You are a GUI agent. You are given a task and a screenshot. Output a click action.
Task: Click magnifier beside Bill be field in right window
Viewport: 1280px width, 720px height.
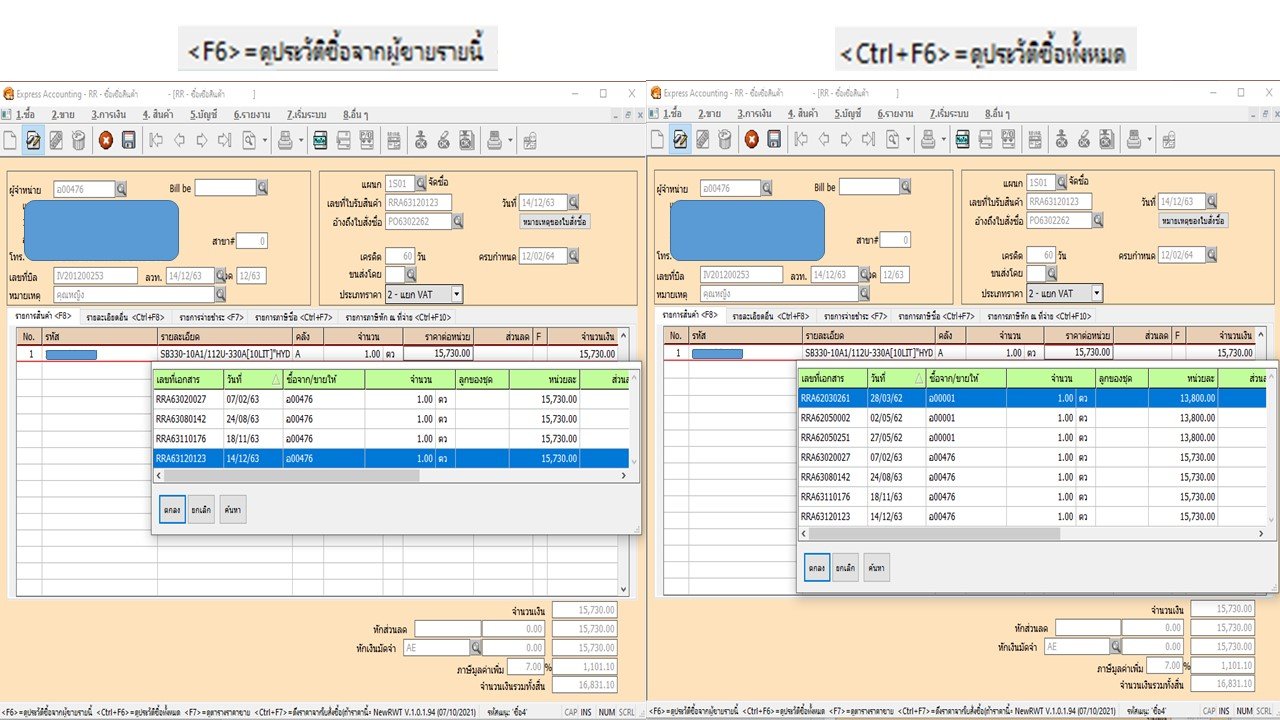click(x=906, y=187)
